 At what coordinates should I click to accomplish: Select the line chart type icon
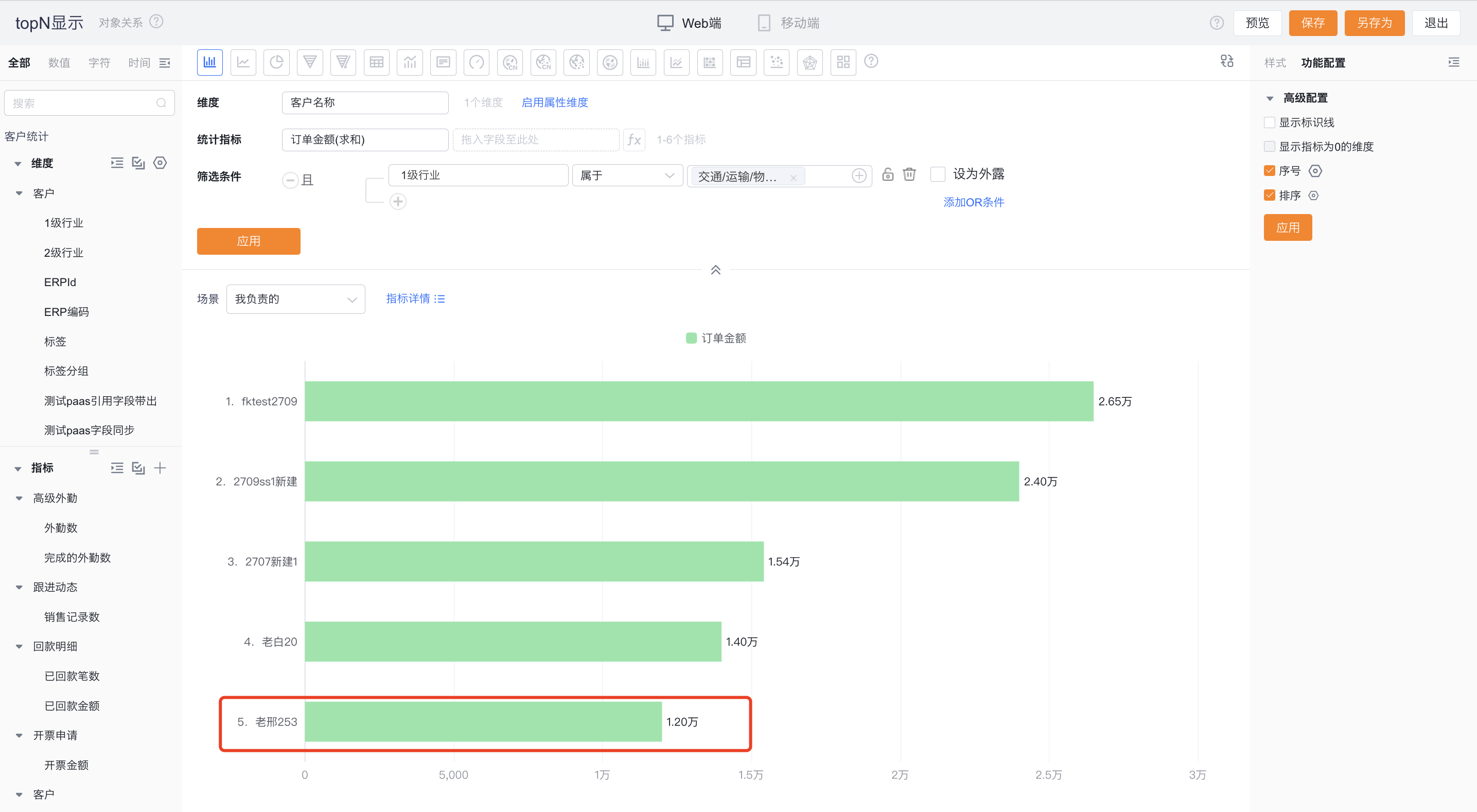(243, 62)
